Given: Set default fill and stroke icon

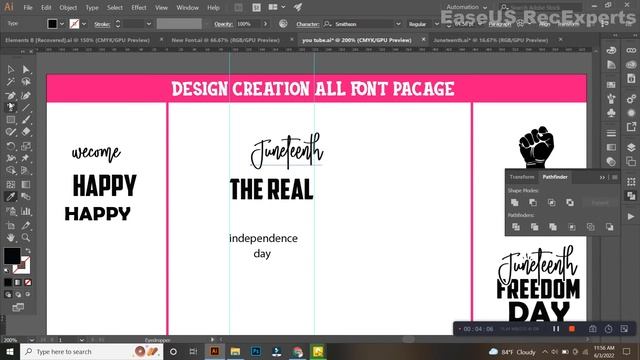Looking at the screenshot, I should (x=7, y=270).
